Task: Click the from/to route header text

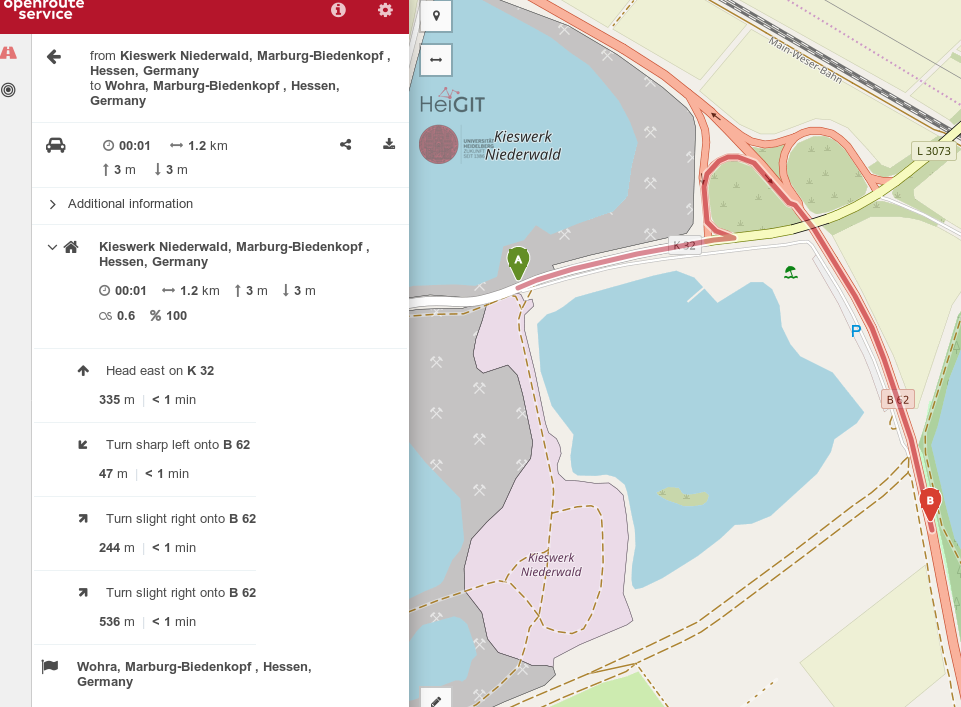Action: [240, 78]
